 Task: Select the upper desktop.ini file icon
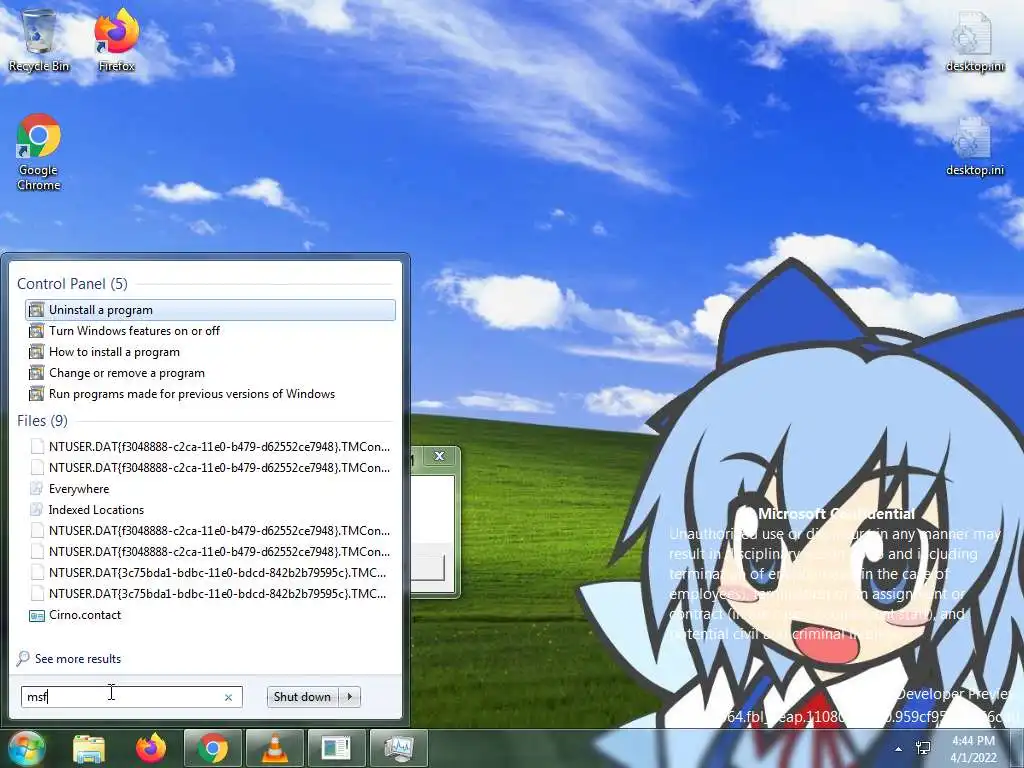coord(974,40)
